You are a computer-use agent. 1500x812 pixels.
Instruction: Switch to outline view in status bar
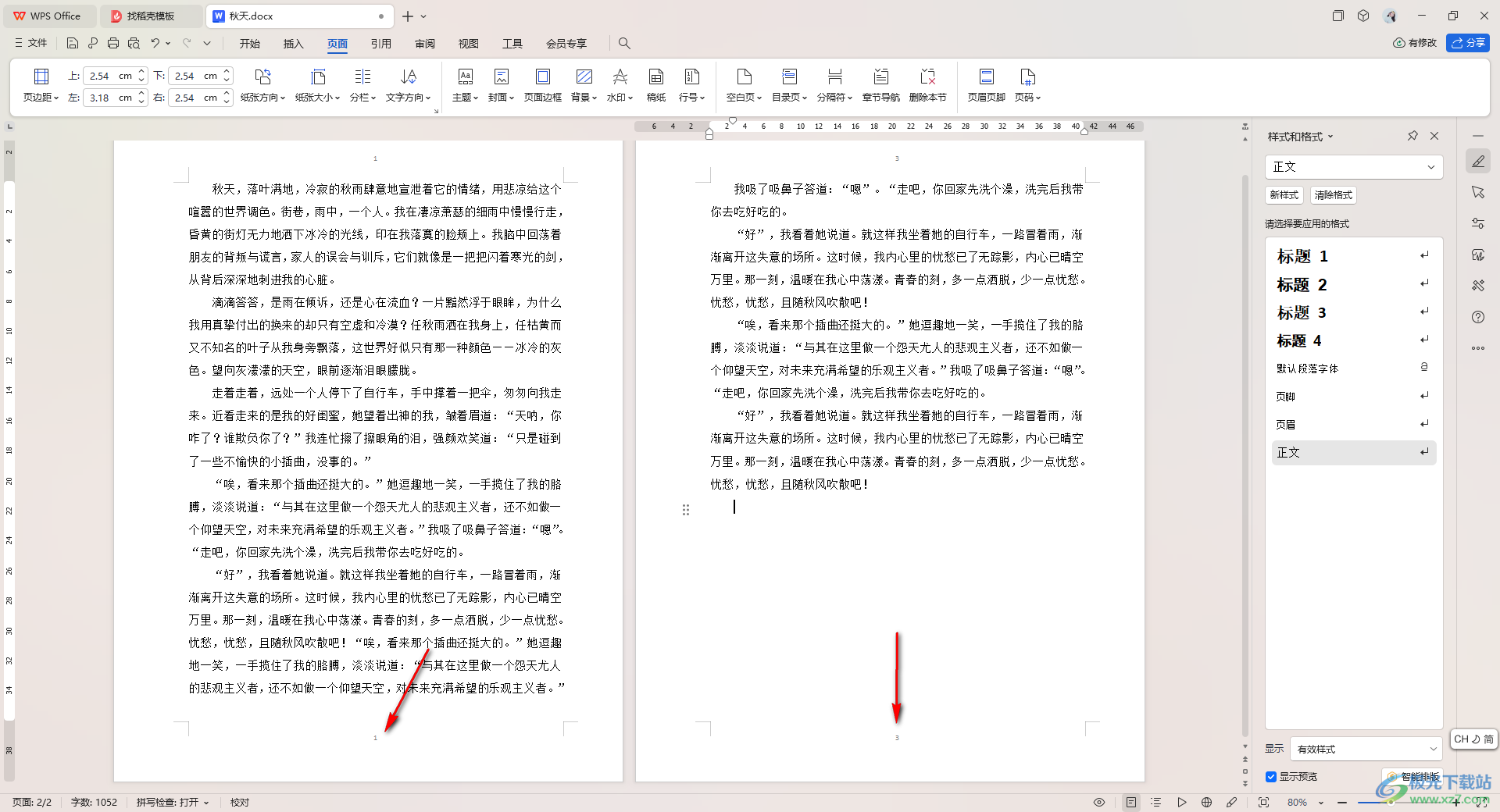click(x=1156, y=802)
